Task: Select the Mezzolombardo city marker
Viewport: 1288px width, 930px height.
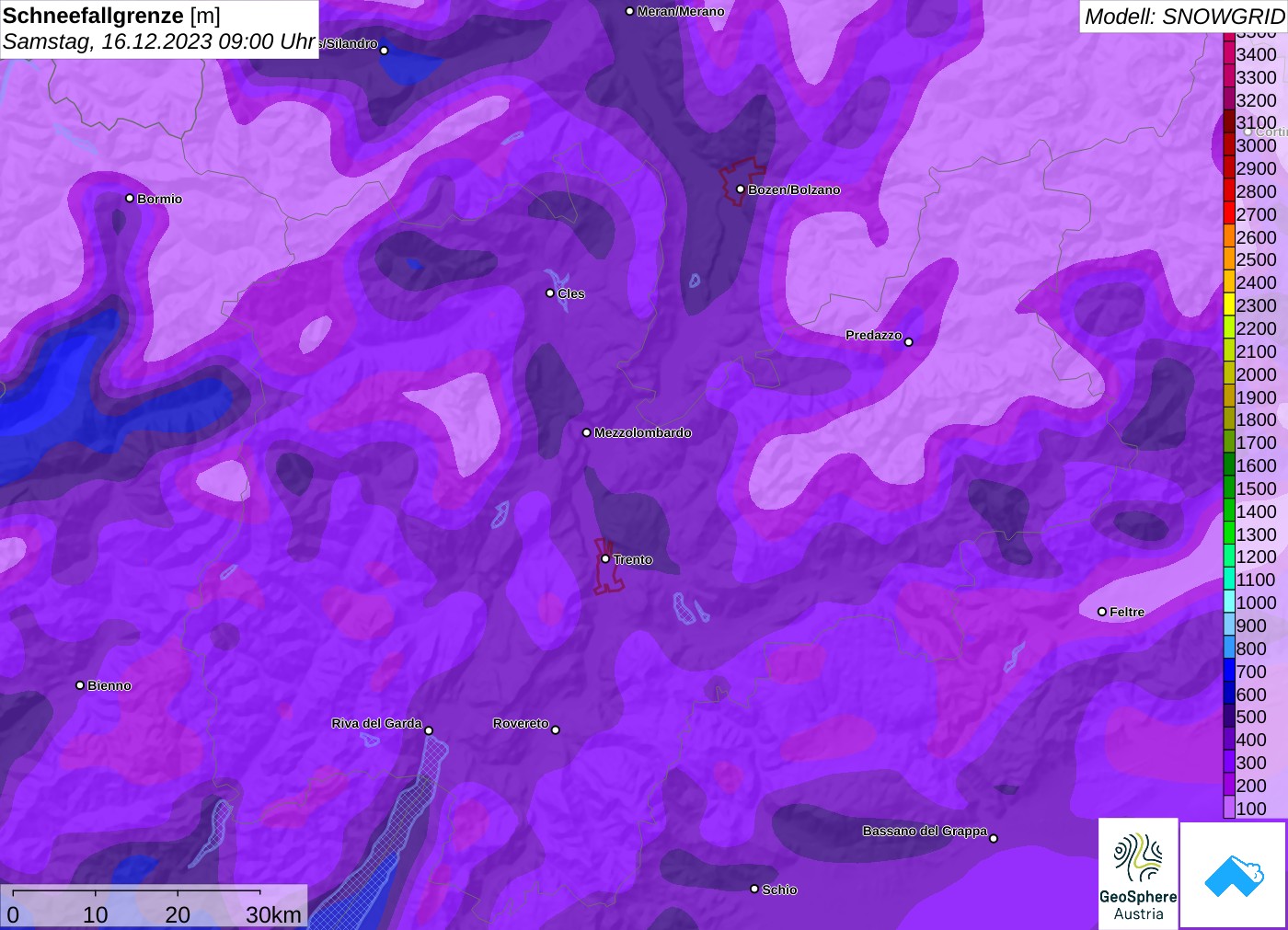Action: 587,432
